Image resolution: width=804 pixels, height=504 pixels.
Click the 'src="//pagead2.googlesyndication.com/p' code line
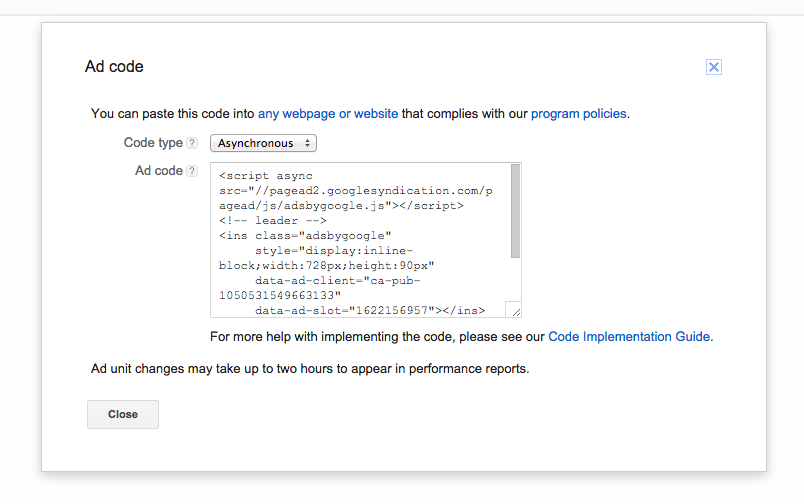coord(356,191)
